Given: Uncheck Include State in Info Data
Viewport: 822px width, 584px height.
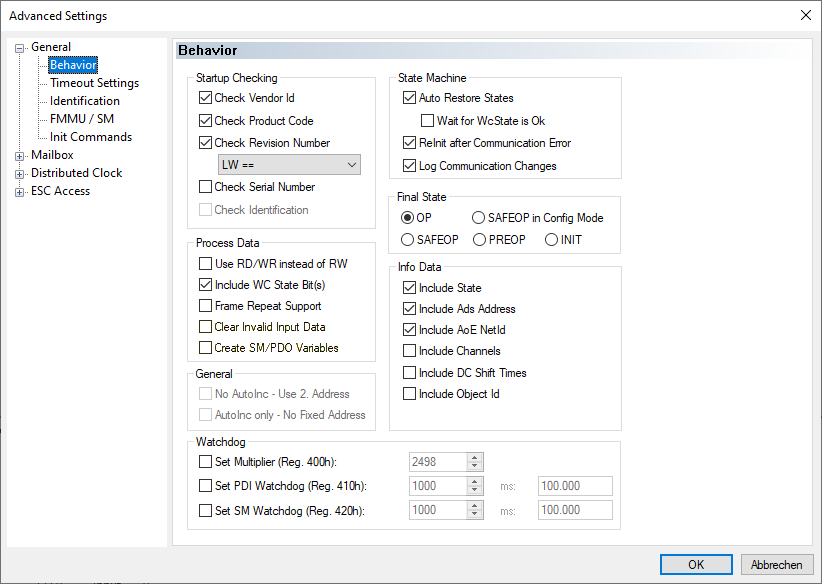Looking at the screenshot, I should (409, 288).
